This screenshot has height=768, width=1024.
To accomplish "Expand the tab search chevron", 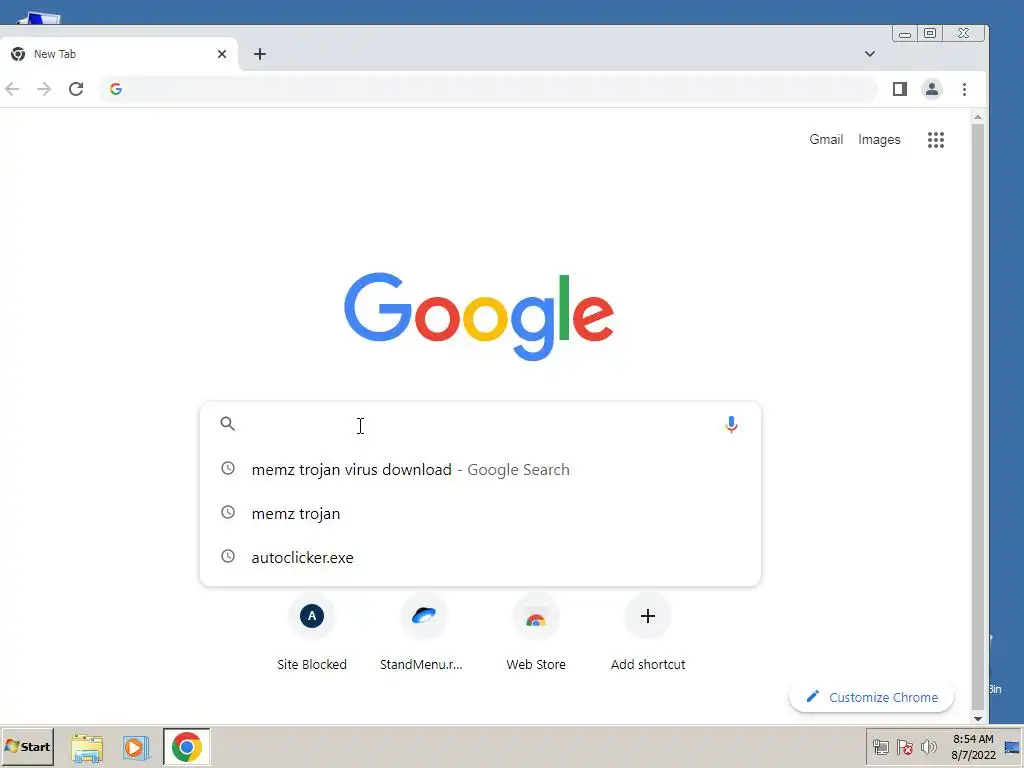I will pyautogui.click(x=869, y=54).
